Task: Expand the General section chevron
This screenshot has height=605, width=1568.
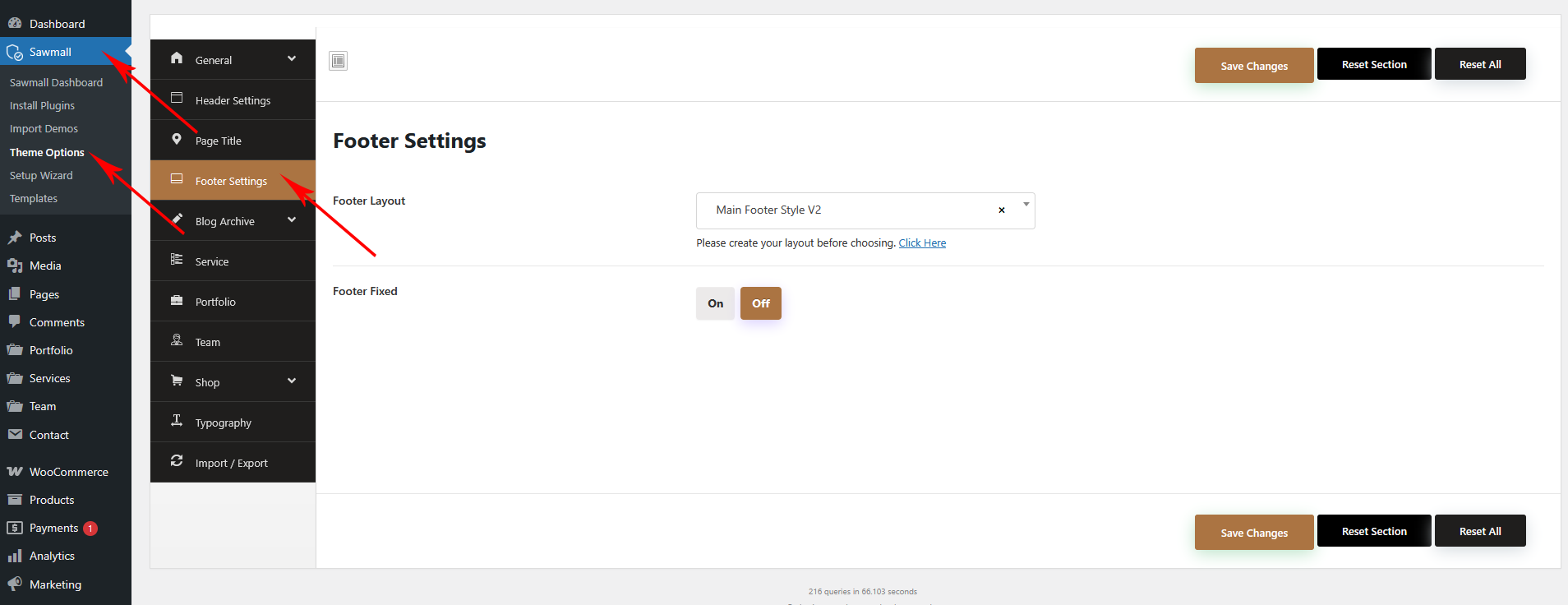Action: coord(292,58)
